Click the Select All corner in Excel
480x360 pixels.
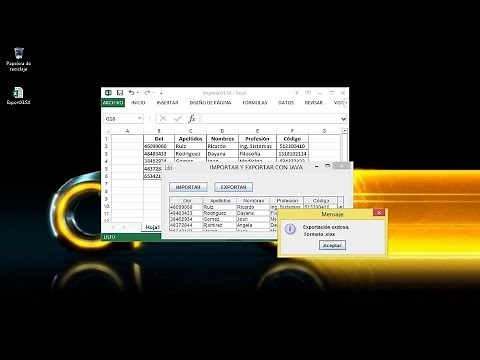coord(107,131)
